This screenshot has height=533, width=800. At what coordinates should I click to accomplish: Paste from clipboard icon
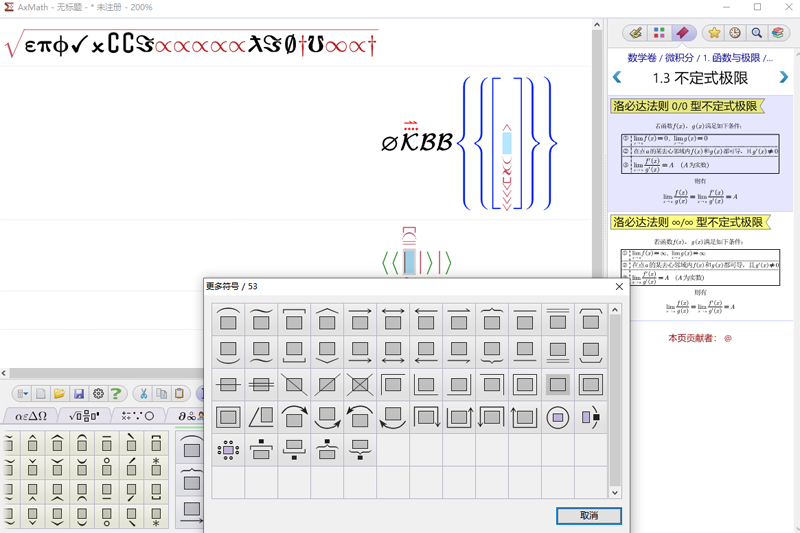point(180,394)
